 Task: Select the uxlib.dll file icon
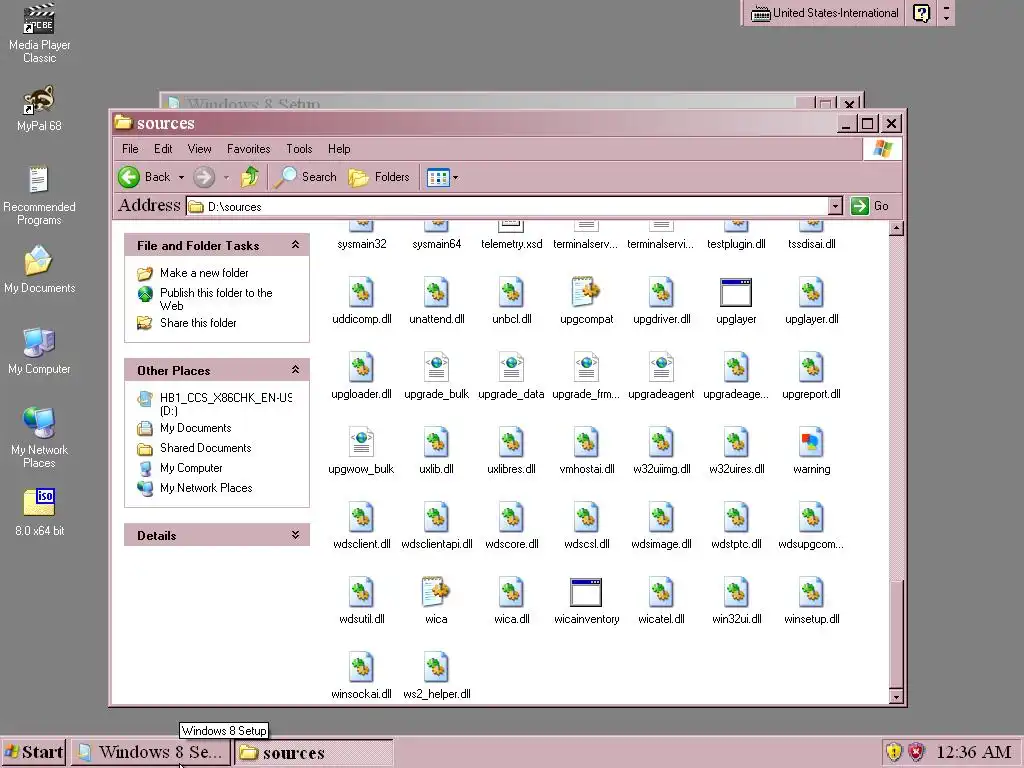point(436,442)
